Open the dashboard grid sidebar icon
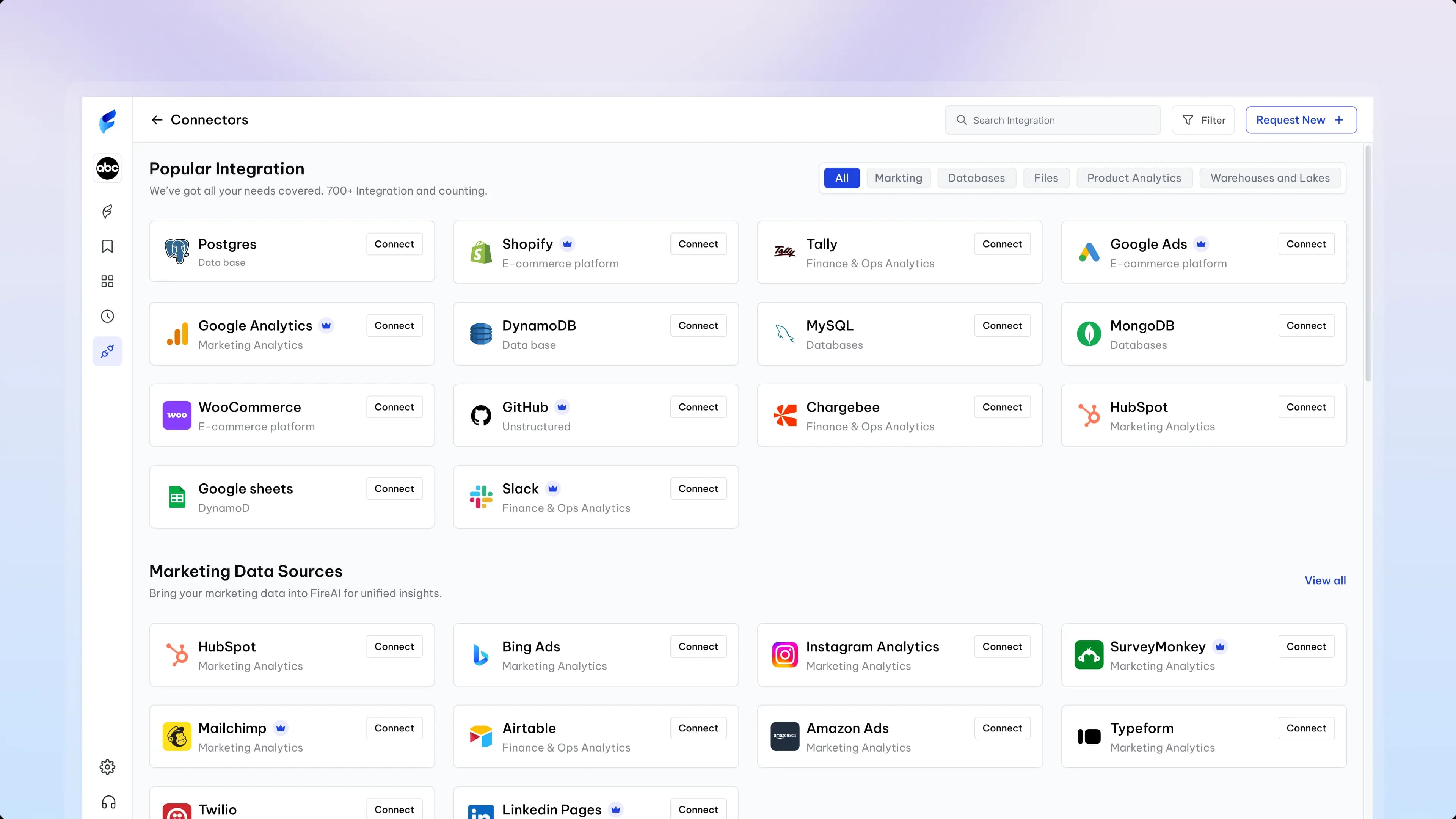The width and height of the screenshot is (1456, 819). coord(107,281)
